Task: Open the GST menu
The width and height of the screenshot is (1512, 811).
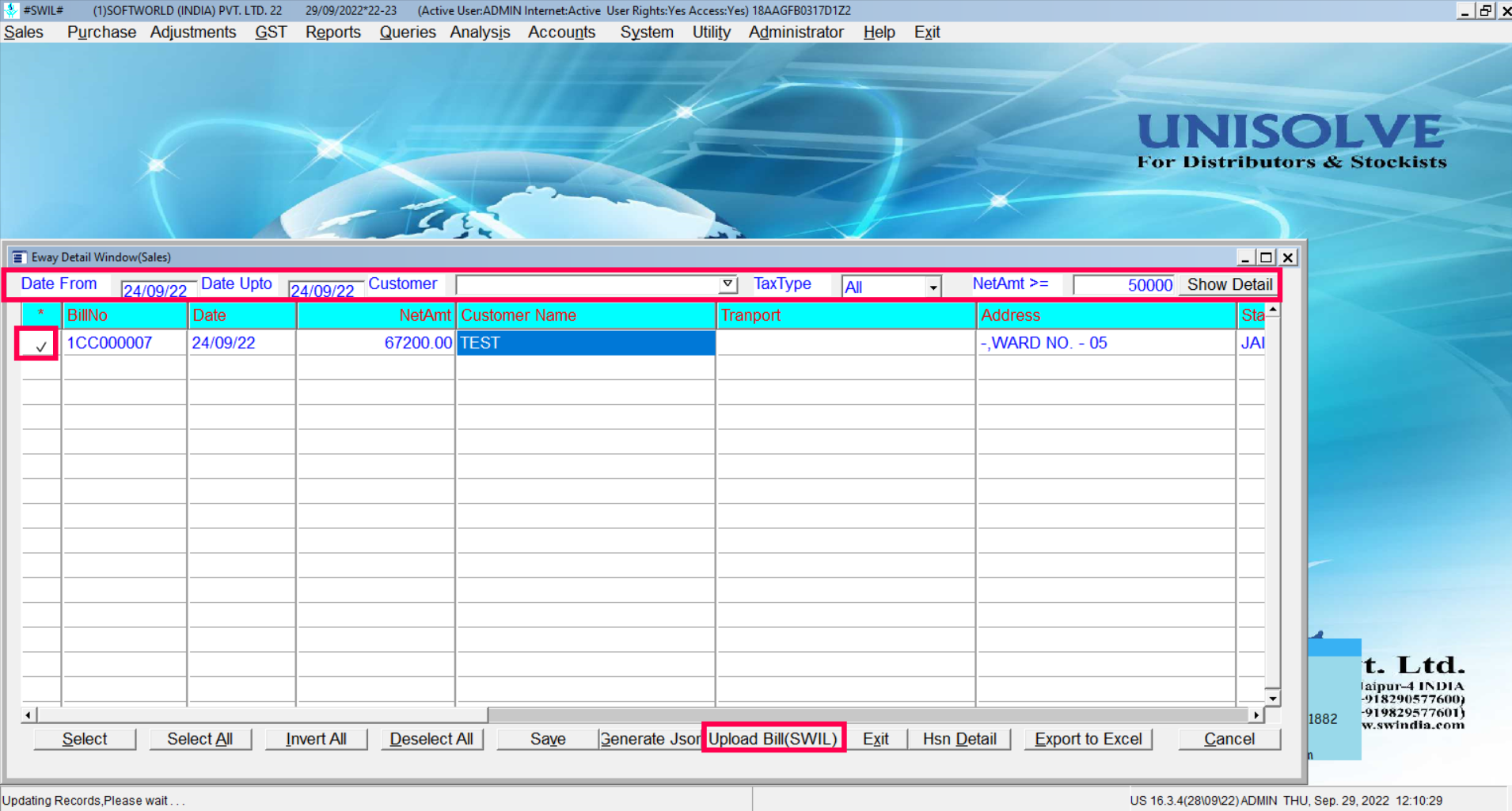Action: tap(271, 32)
